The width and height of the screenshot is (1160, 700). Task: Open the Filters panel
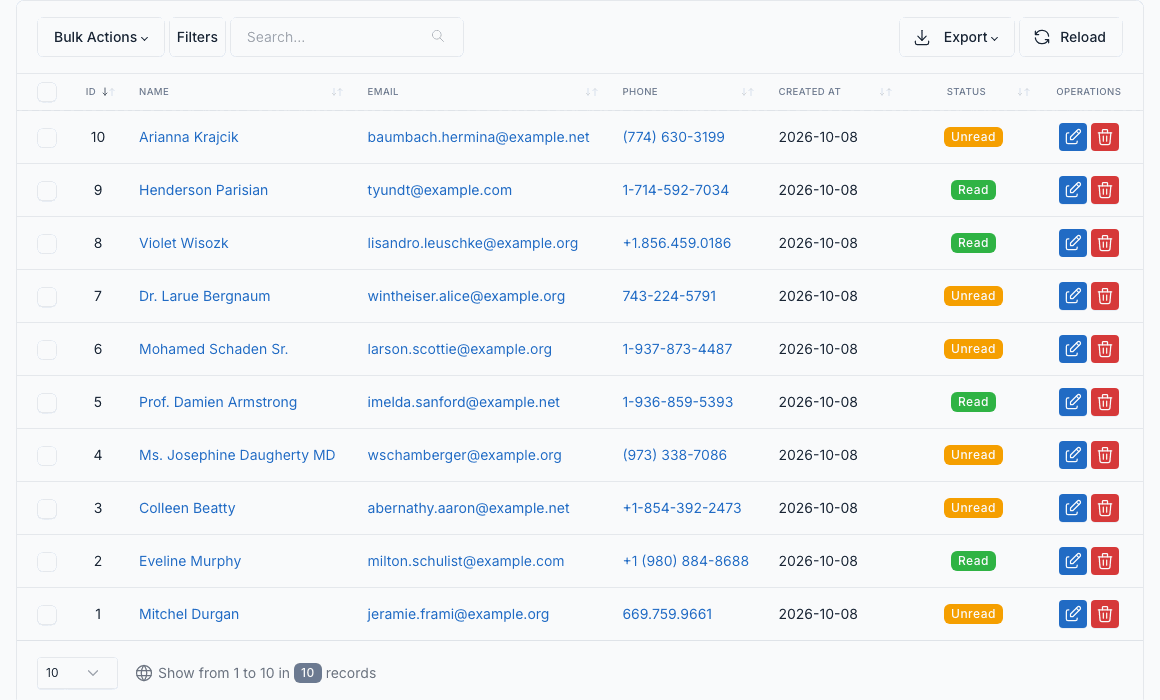tap(198, 37)
